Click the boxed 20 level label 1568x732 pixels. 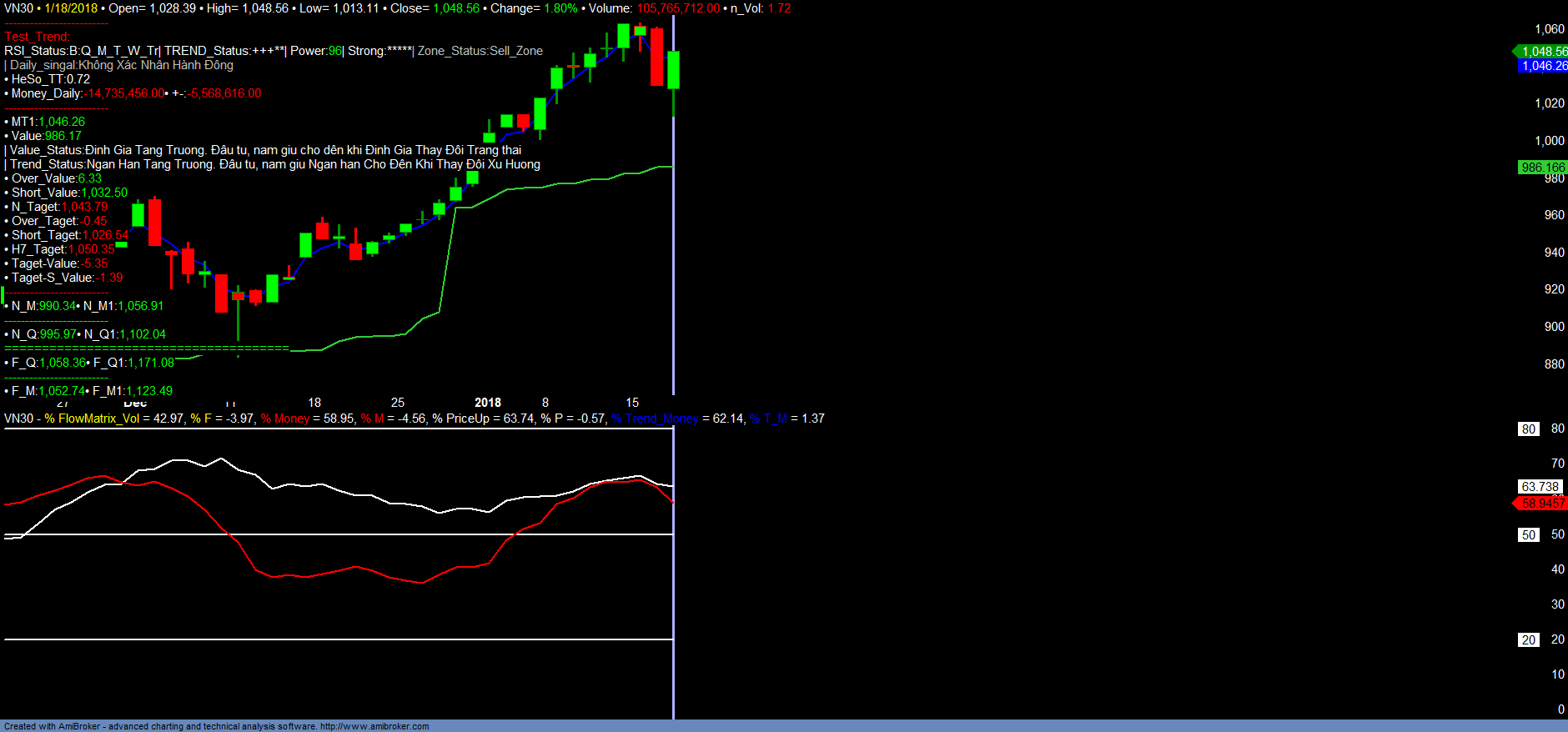pyautogui.click(x=1528, y=640)
